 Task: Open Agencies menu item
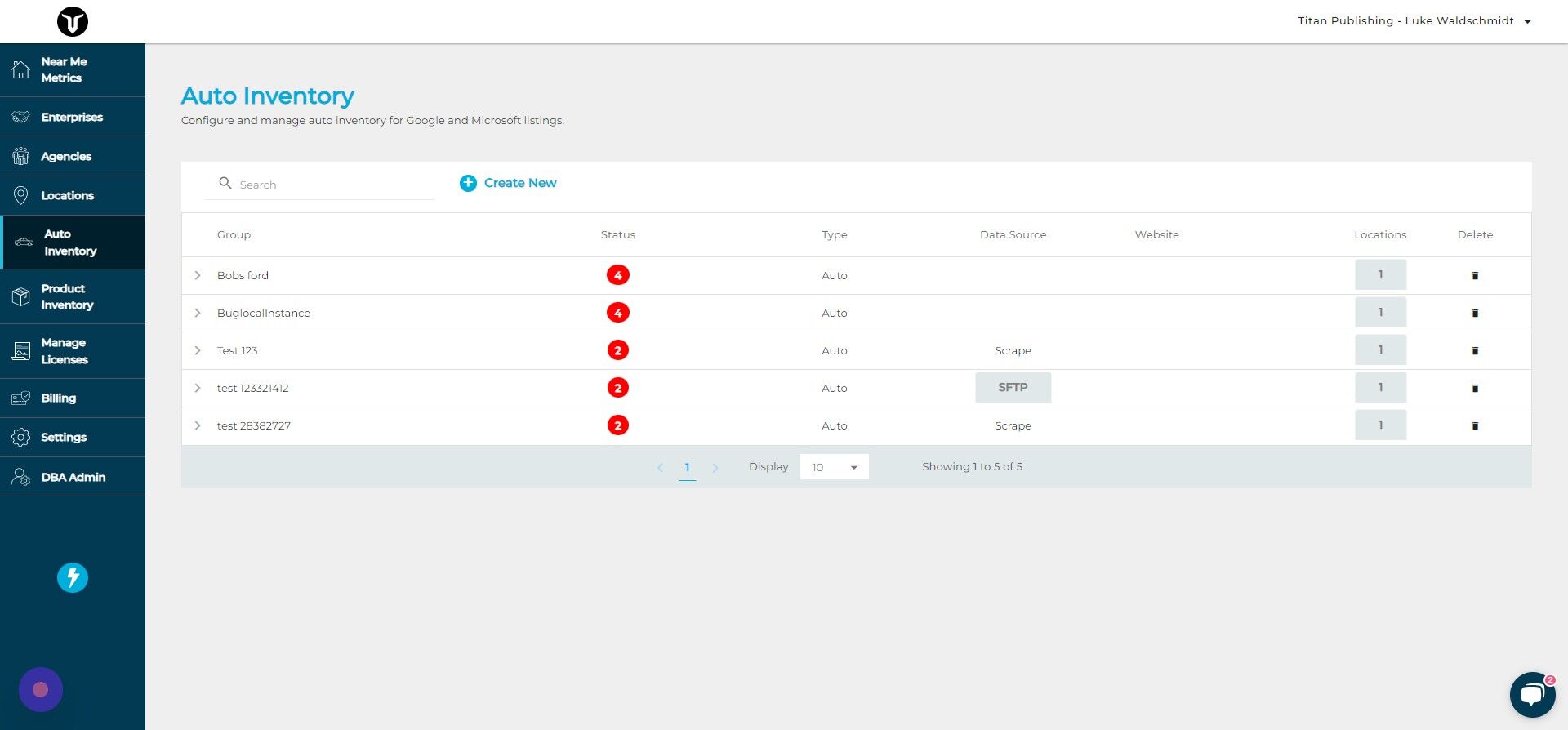tap(73, 156)
